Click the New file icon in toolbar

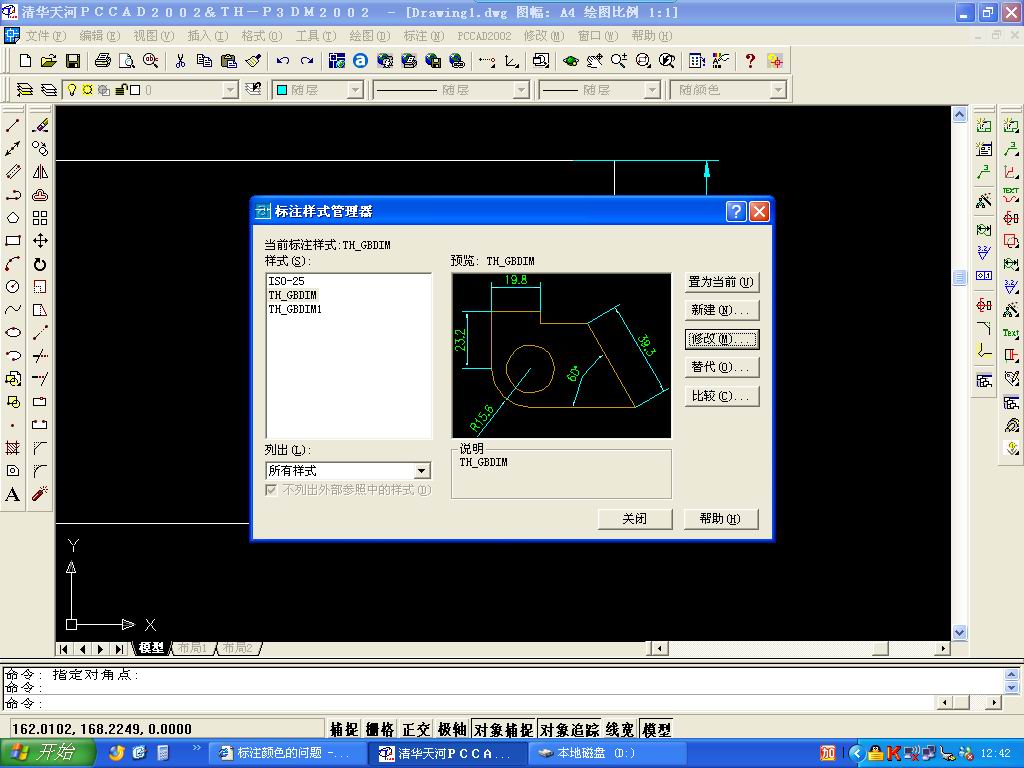[25, 61]
